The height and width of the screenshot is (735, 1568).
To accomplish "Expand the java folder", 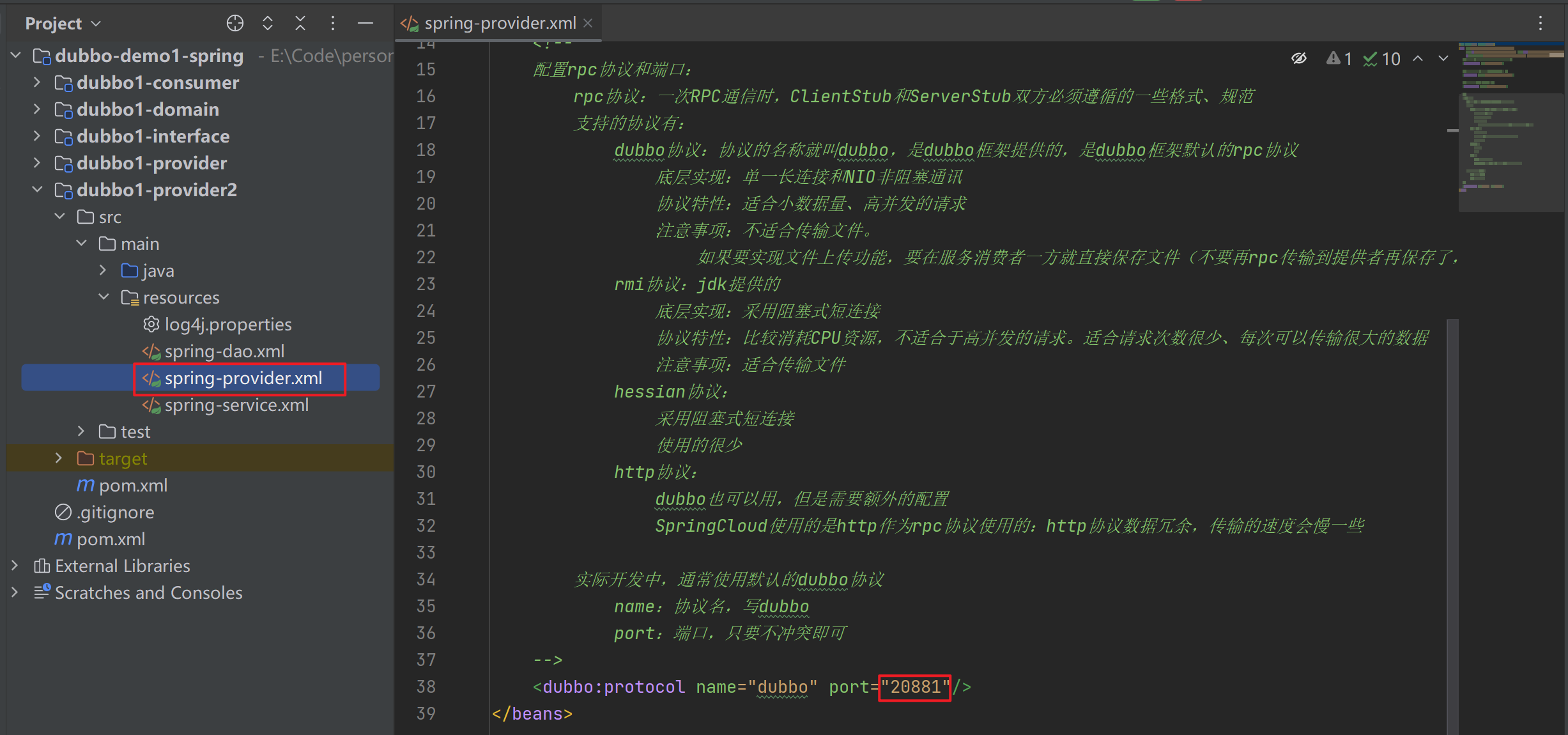I will (103, 270).
